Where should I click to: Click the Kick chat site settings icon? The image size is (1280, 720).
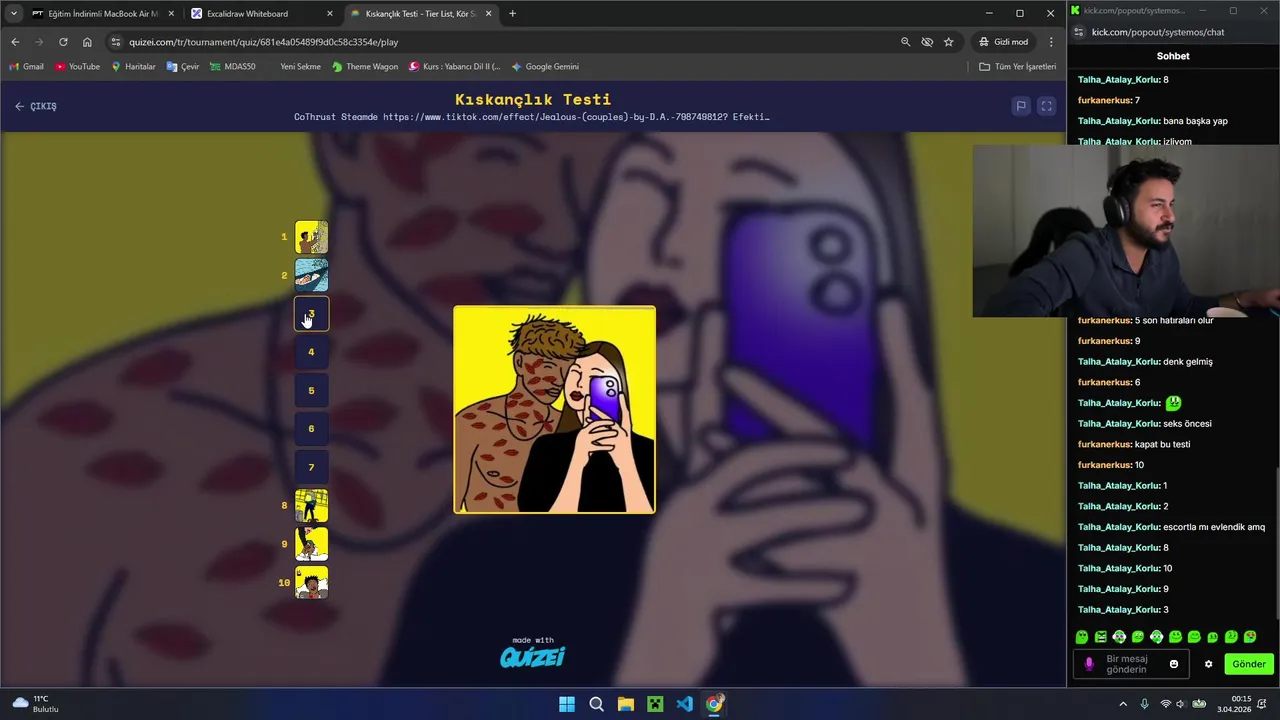coord(1079,32)
